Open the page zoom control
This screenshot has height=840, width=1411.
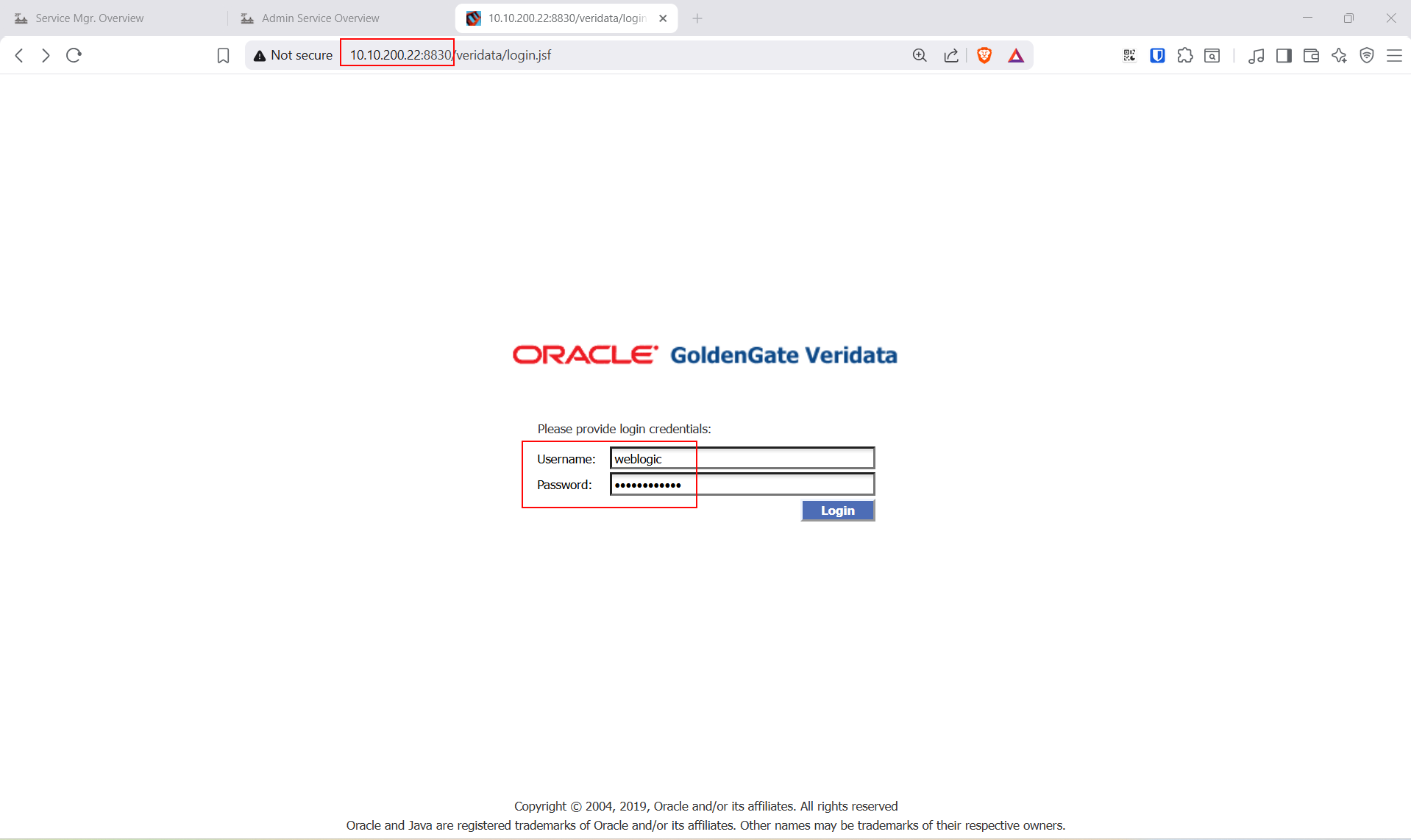(x=920, y=55)
